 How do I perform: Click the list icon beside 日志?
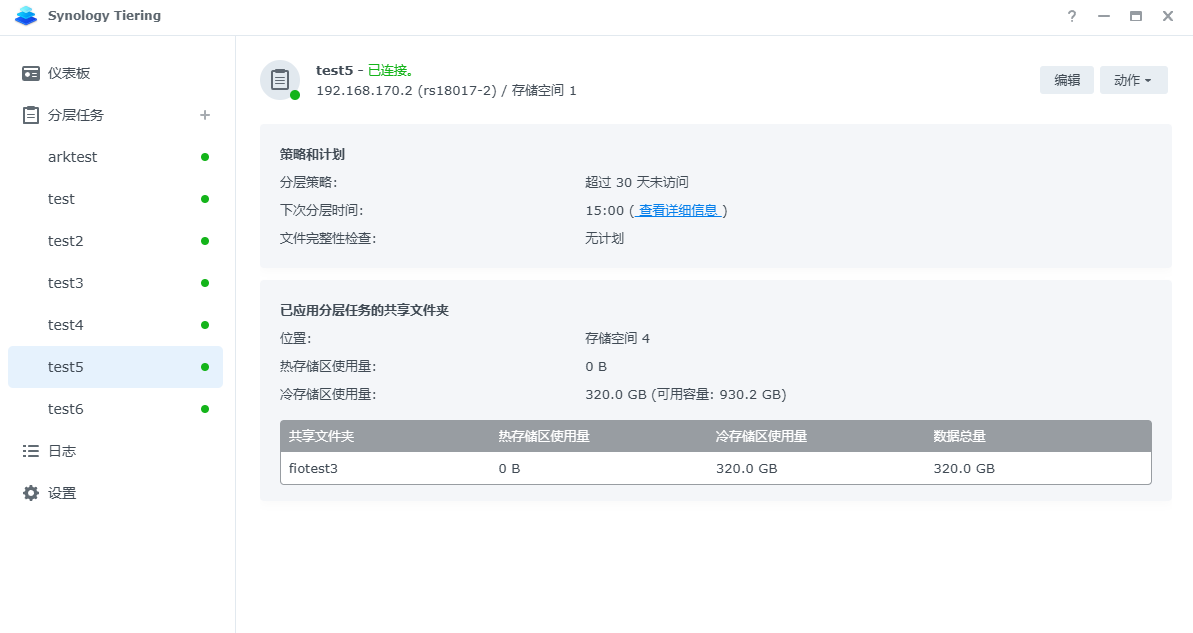tap(31, 451)
